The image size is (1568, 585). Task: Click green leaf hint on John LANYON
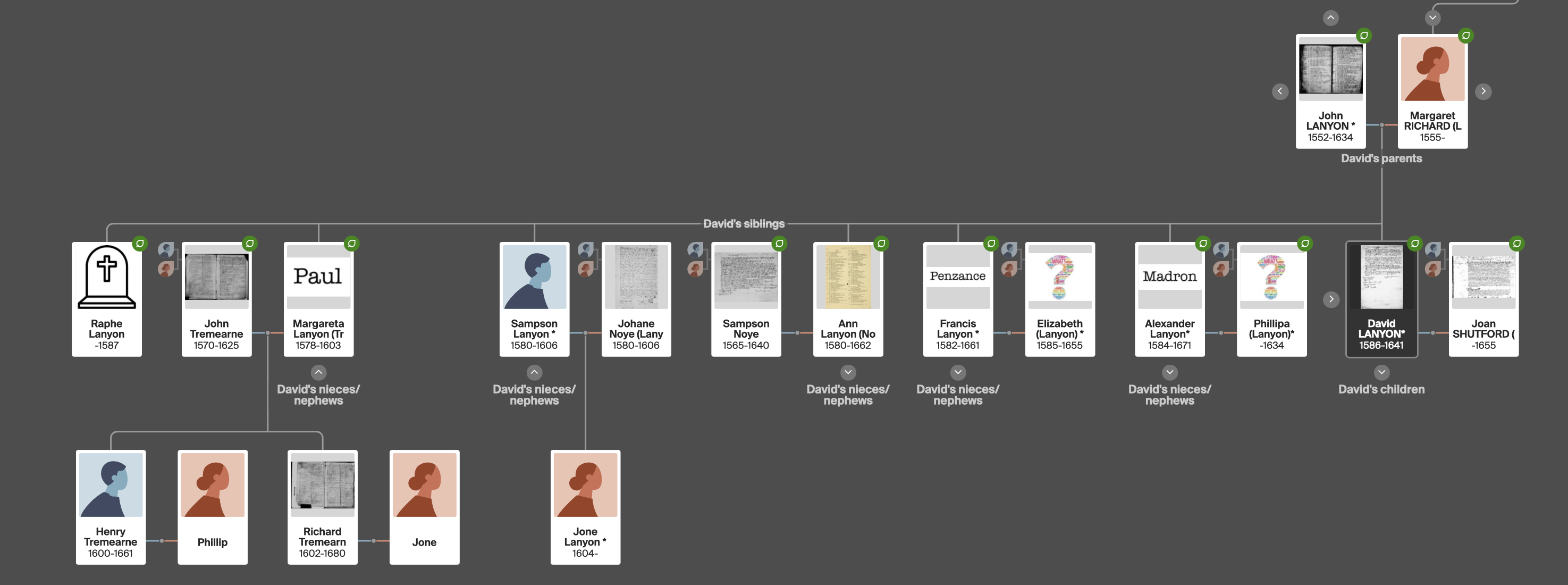pos(1364,35)
